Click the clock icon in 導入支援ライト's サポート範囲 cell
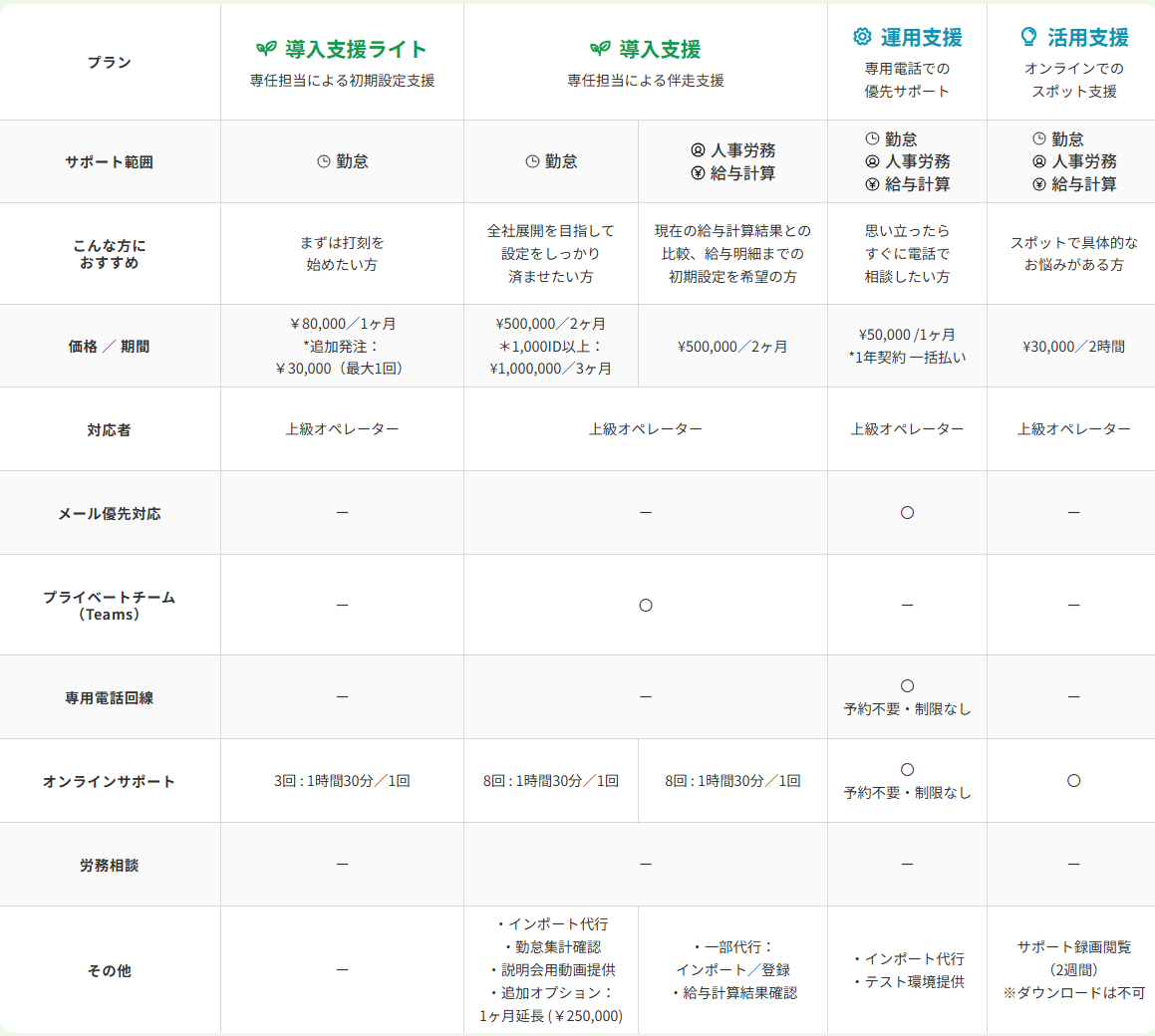 point(323,161)
